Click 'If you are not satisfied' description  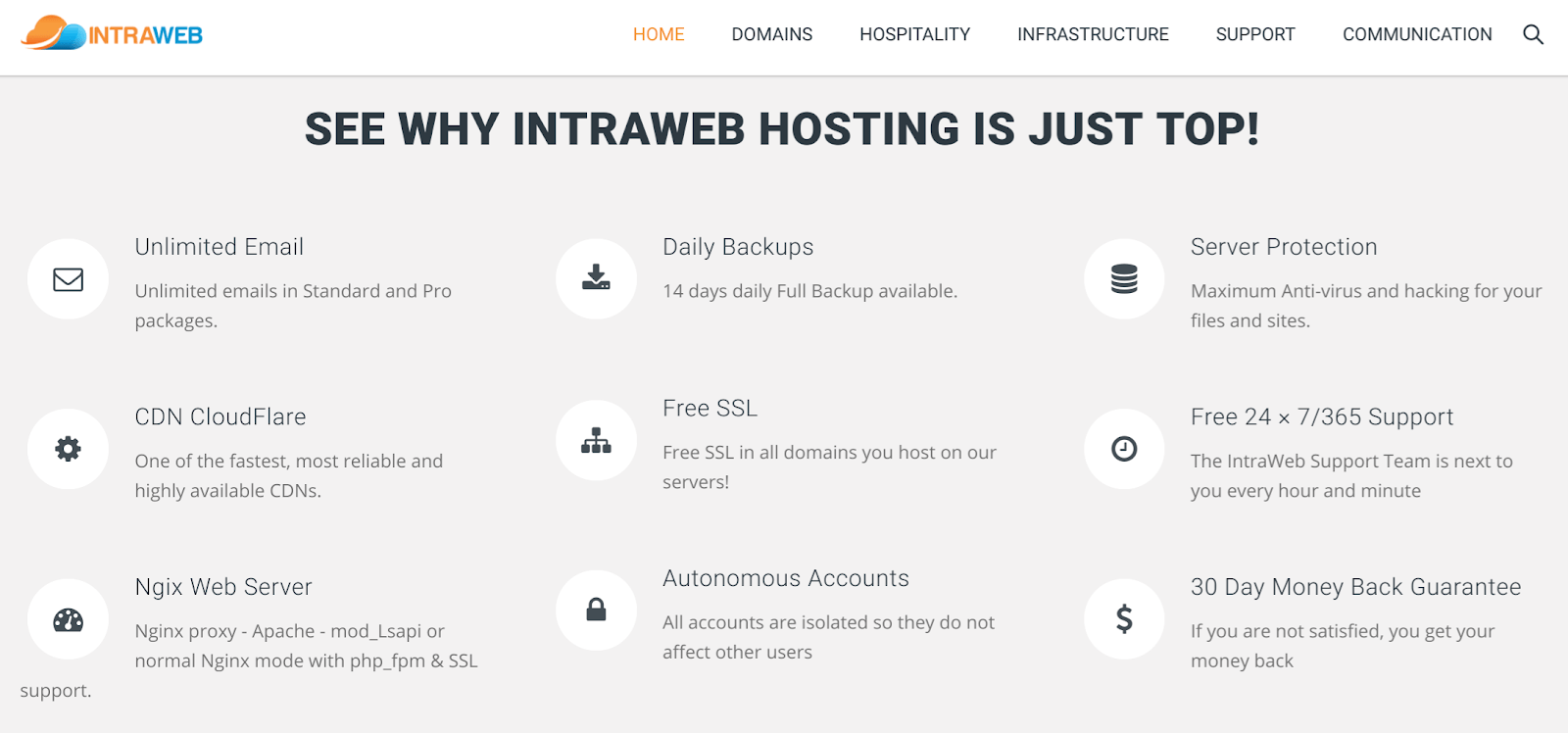1343,646
